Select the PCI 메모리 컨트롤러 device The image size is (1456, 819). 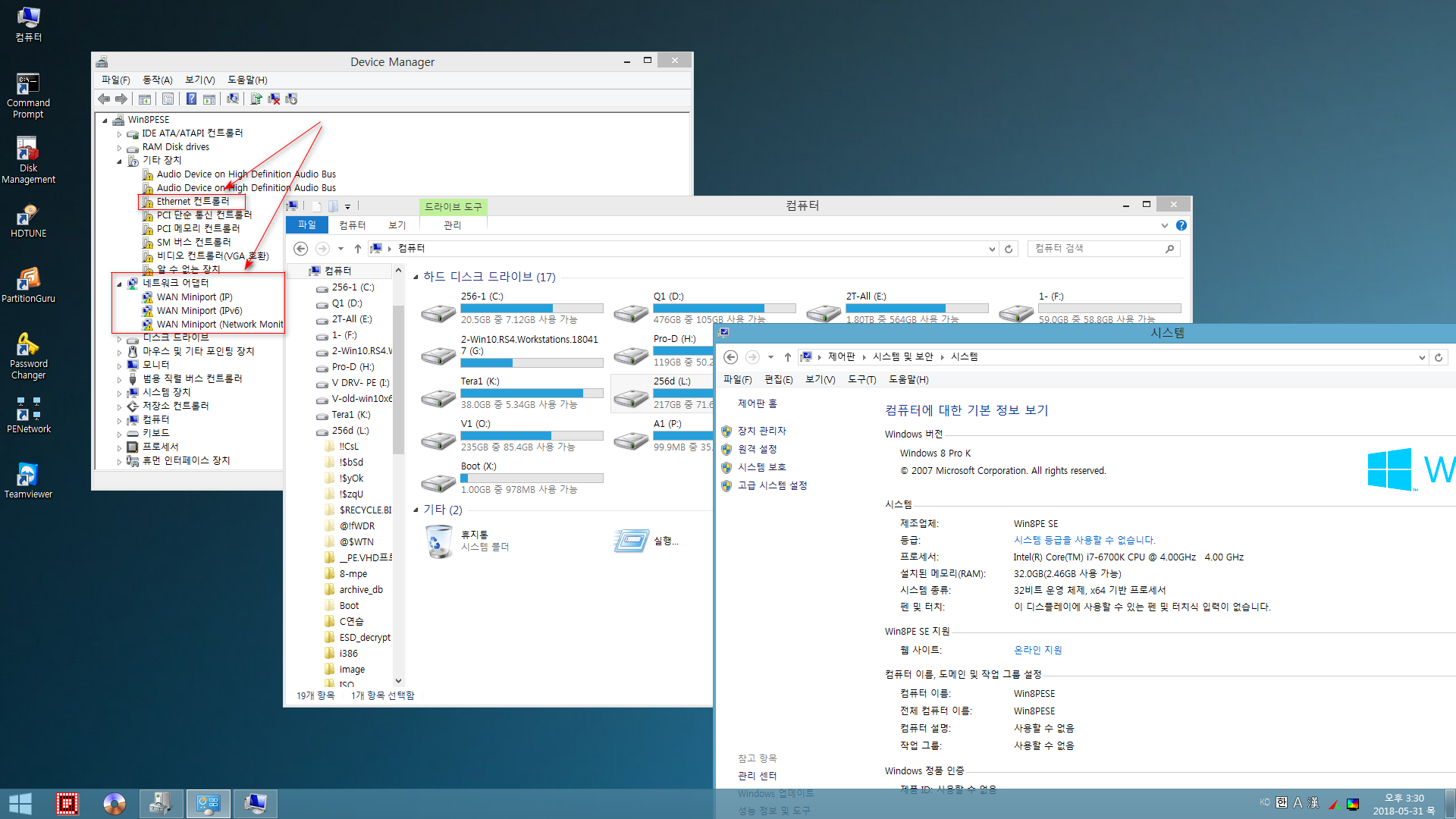click(198, 228)
